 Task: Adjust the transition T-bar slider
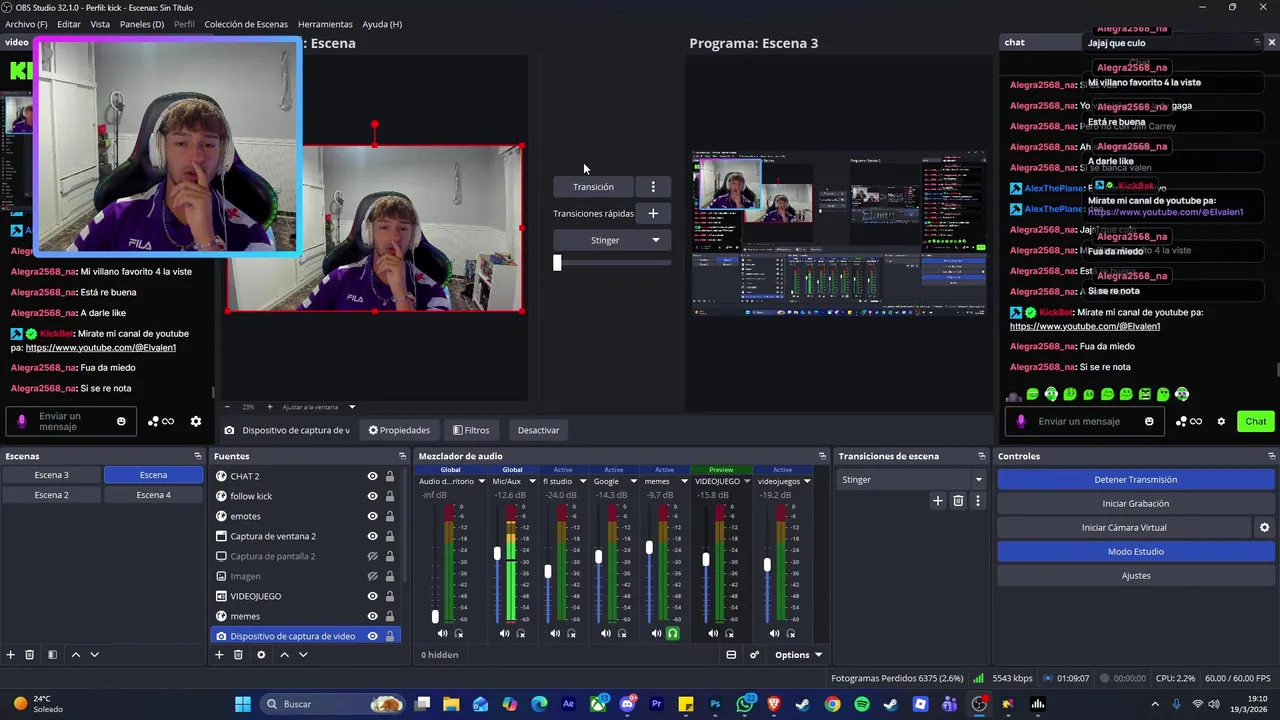click(557, 262)
